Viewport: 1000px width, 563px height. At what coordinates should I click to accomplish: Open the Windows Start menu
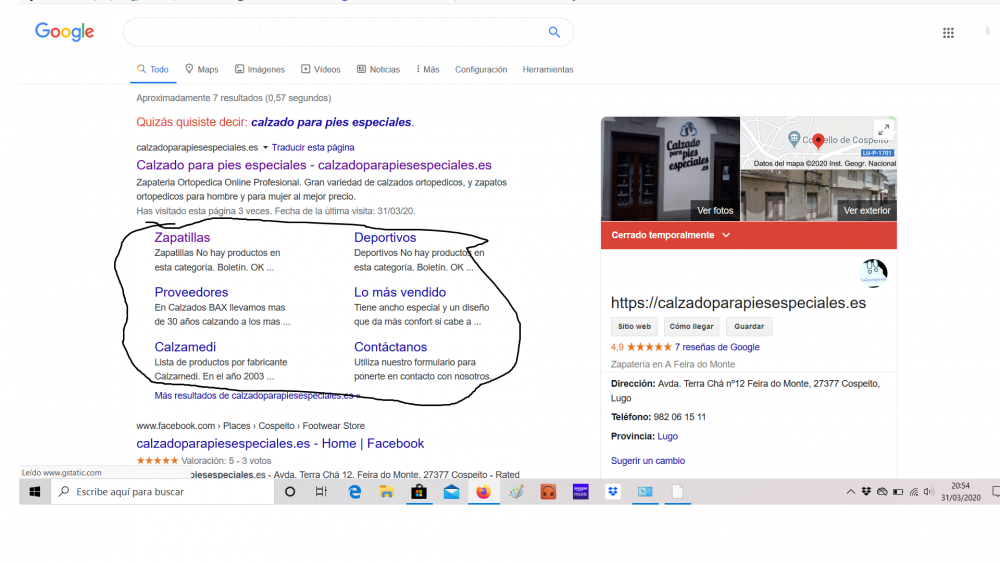tap(35, 492)
